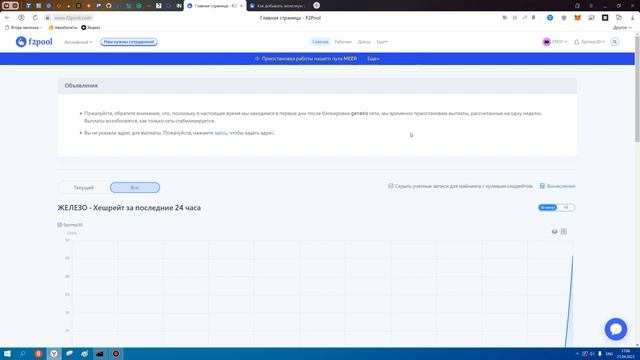Close the active F2Pool browser tab

(x=241, y=6)
